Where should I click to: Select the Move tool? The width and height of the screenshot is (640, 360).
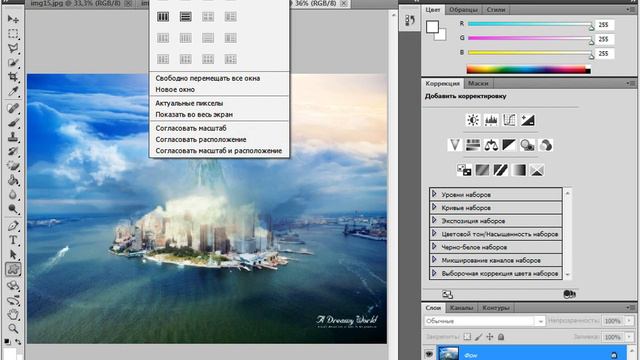[13, 19]
